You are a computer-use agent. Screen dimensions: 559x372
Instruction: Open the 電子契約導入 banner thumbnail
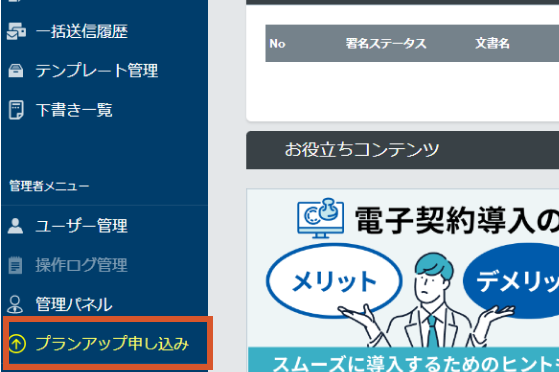pos(403,280)
